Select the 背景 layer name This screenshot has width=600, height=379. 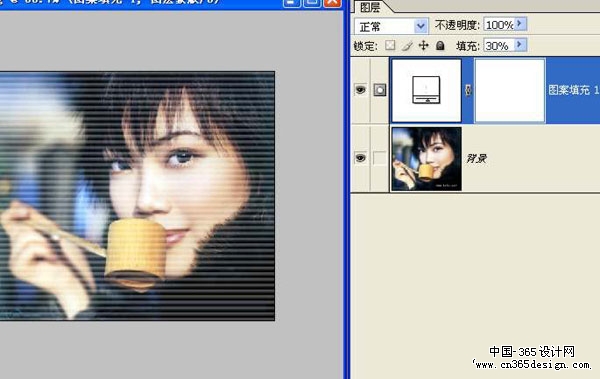point(476,158)
